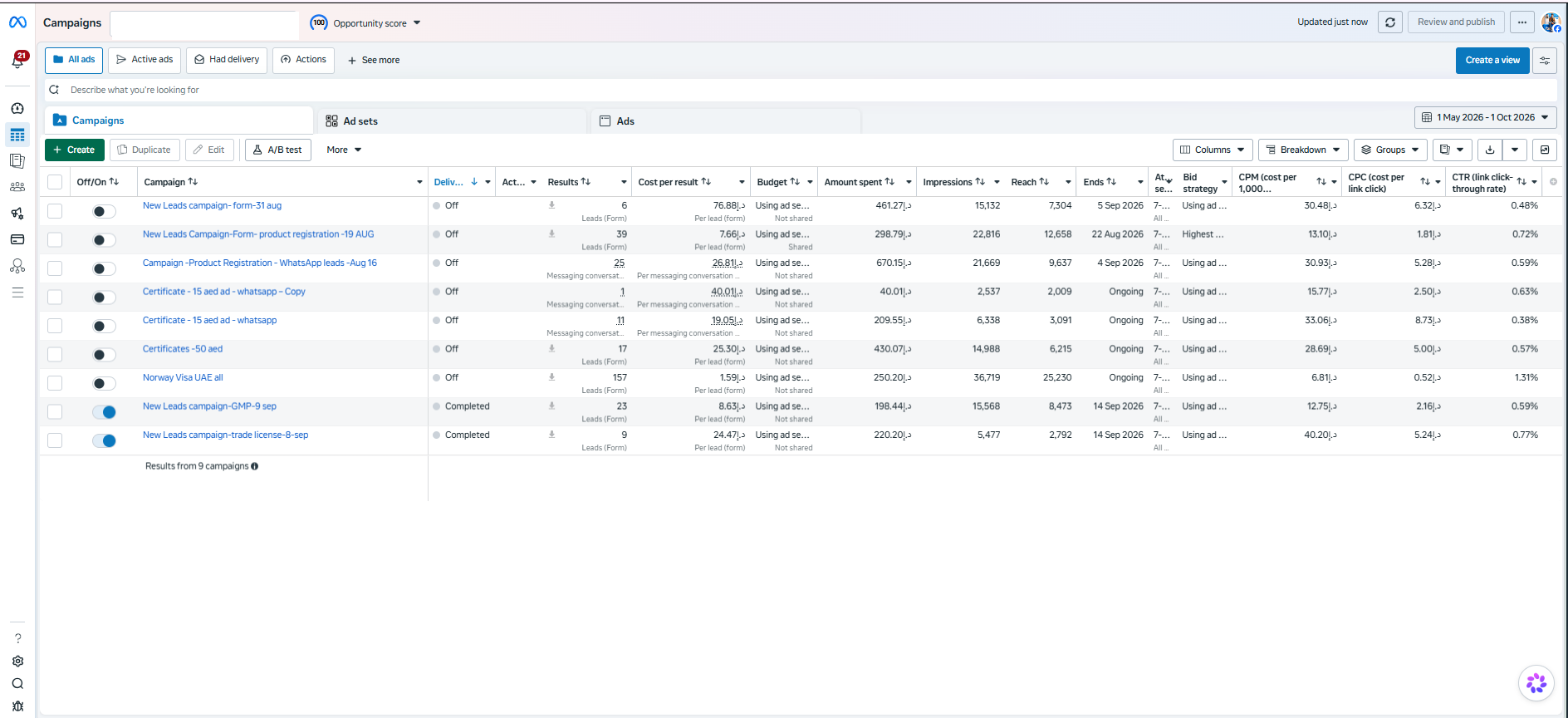Screen dimensions: 1568x718
Task: Check the box for Certificate - 15 aed ad - whatsapp - Copy
Action: (55, 298)
